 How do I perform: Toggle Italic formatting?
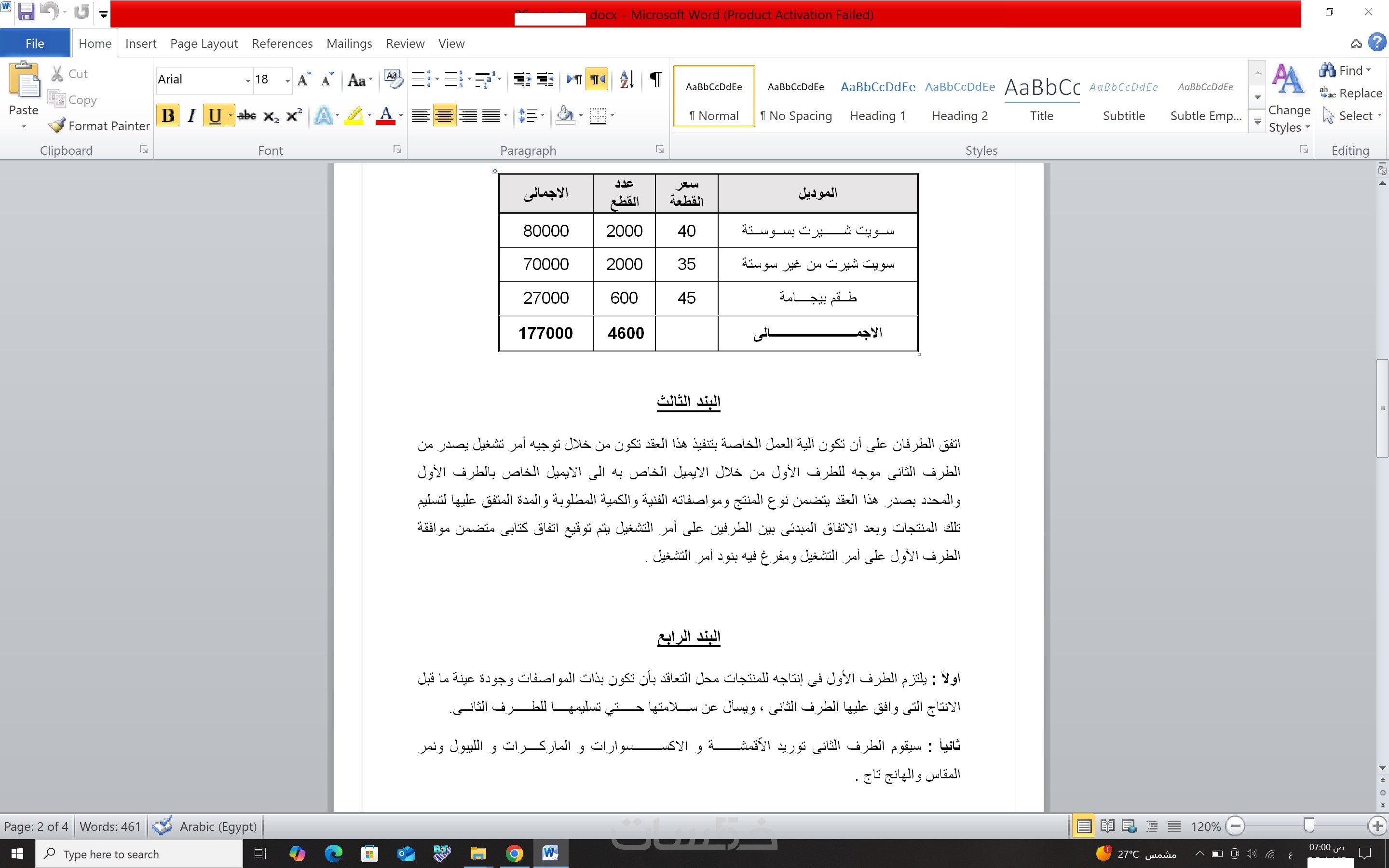click(x=191, y=116)
